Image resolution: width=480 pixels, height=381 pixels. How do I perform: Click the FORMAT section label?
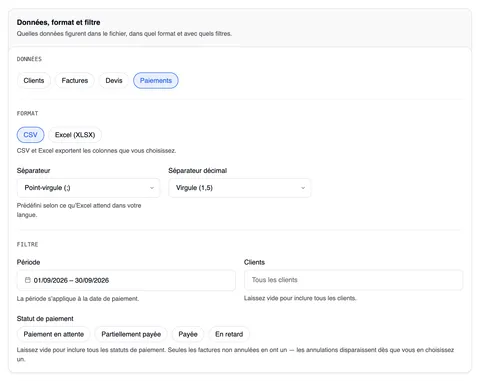tap(27, 113)
